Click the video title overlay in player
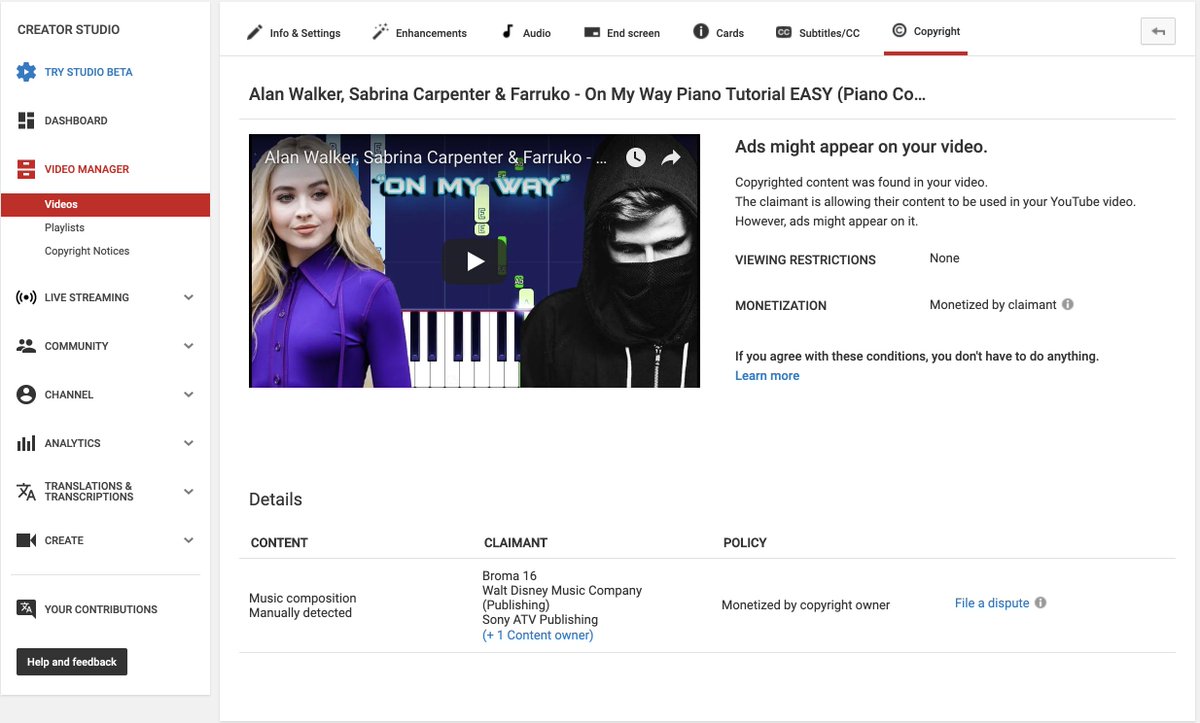Viewport: 1200px width, 723px height. [435, 158]
